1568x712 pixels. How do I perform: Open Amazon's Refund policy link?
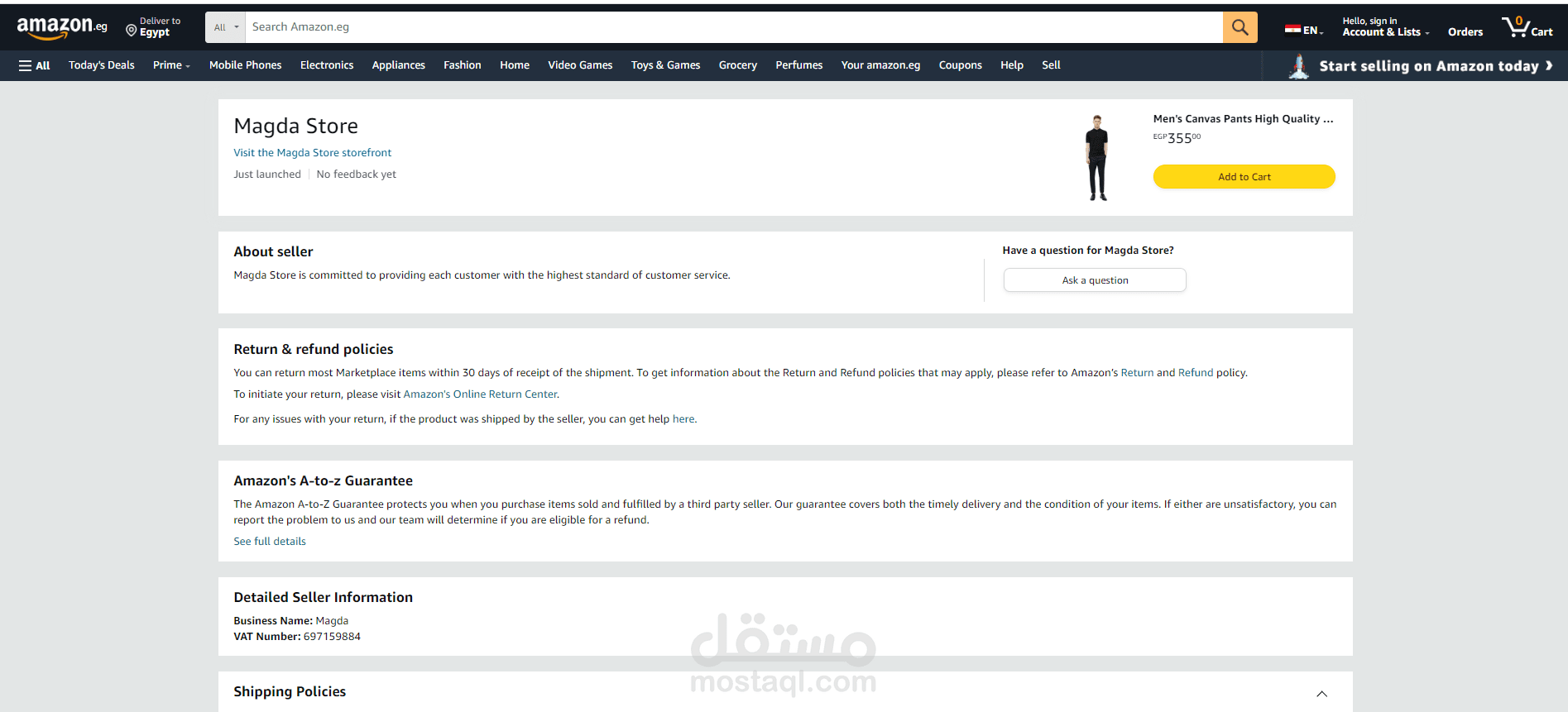point(1196,373)
